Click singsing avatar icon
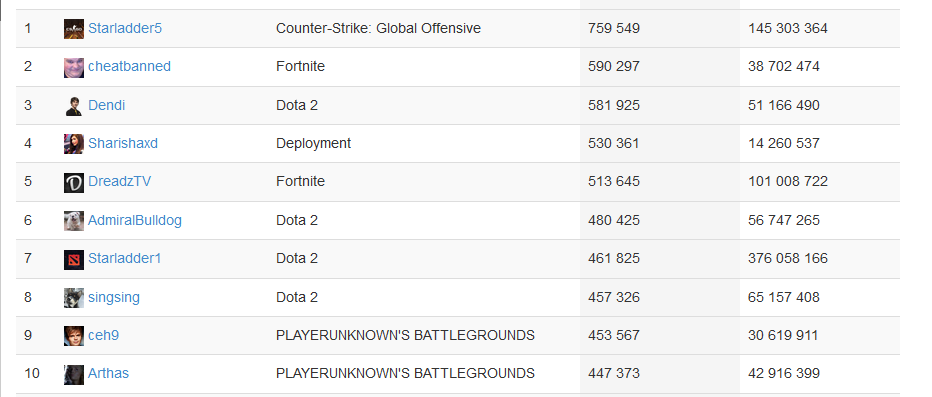The width and height of the screenshot is (932, 397). click(x=74, y=297)
